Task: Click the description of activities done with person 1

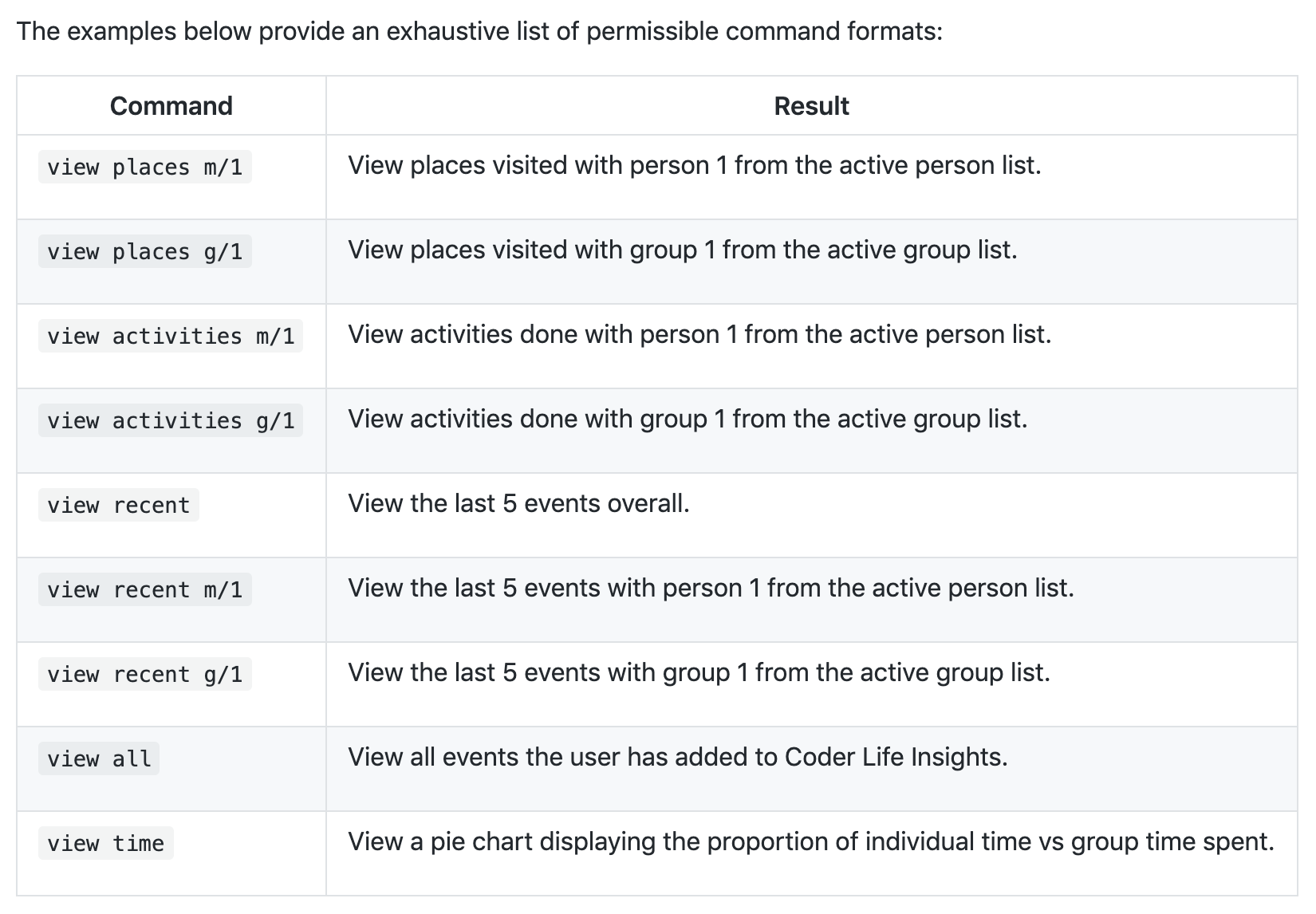Action: [x=699, y=335]
